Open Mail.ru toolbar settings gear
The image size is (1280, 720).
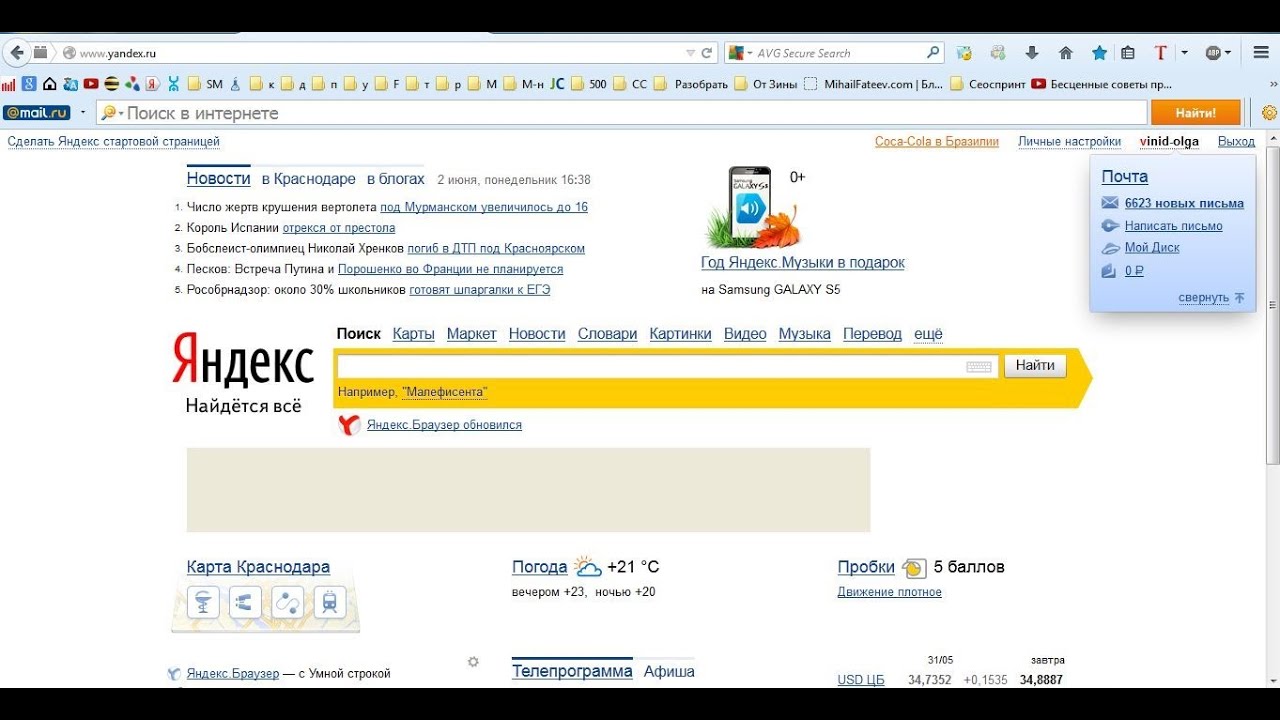pyautogui.click(x=1270, y=113)
